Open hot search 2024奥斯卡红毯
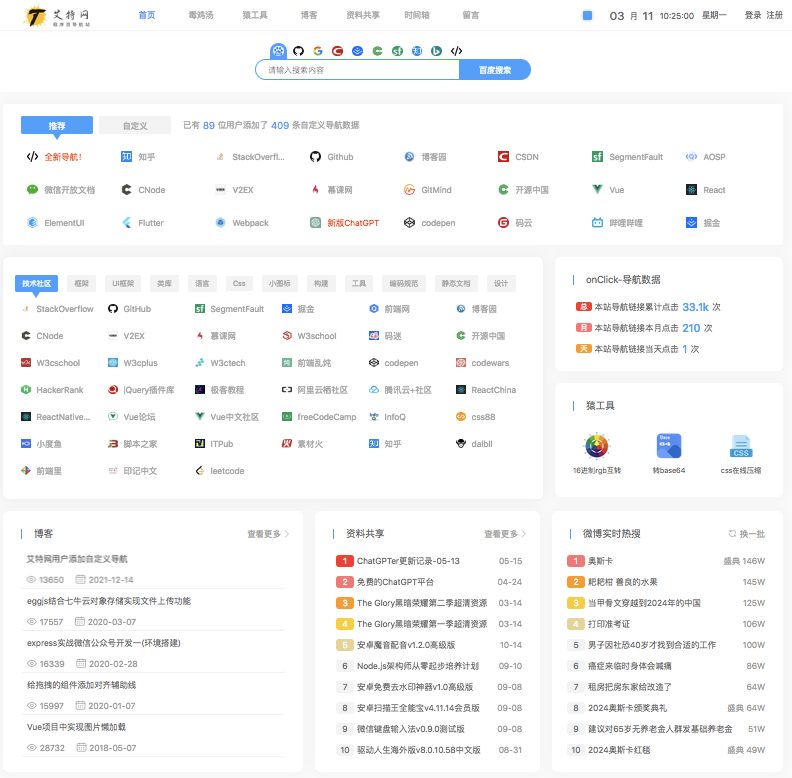Screen dimensions: 792x778 click(619, 750)
